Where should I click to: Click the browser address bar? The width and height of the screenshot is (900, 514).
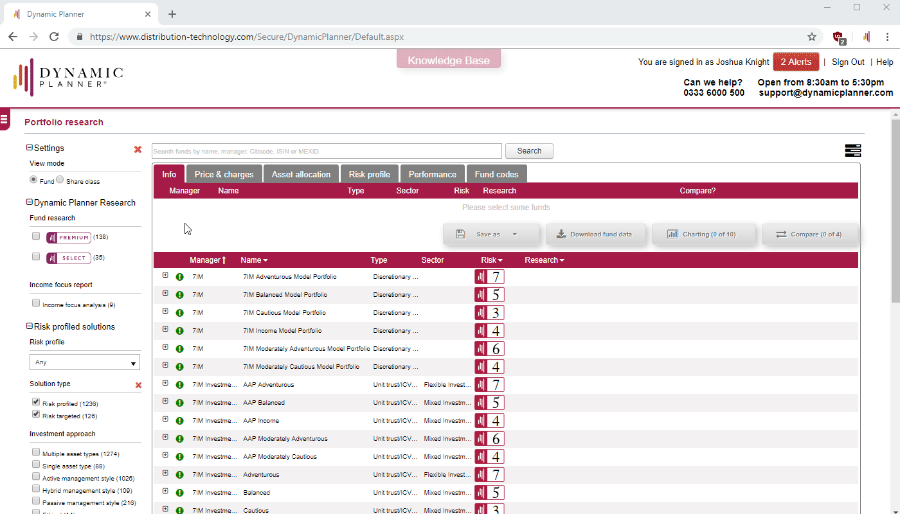tap(445, 37)
